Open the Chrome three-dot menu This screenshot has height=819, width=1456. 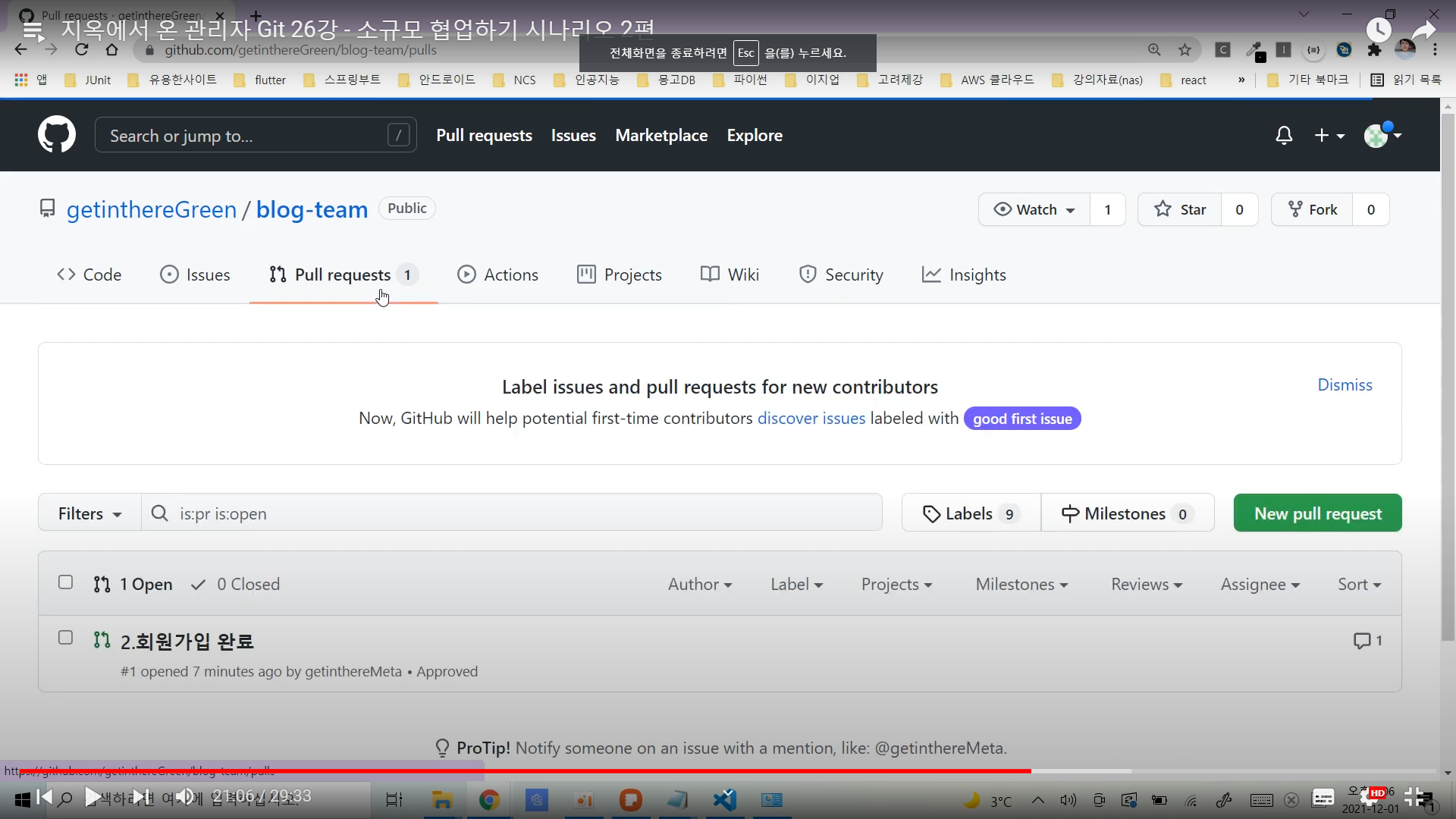(x=1435, y=50)
